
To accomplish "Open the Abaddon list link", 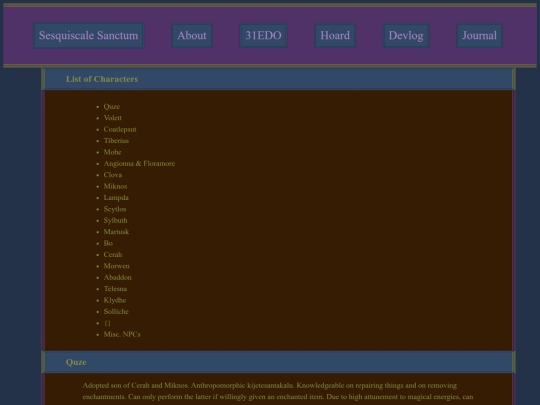I will pos(118,277).
